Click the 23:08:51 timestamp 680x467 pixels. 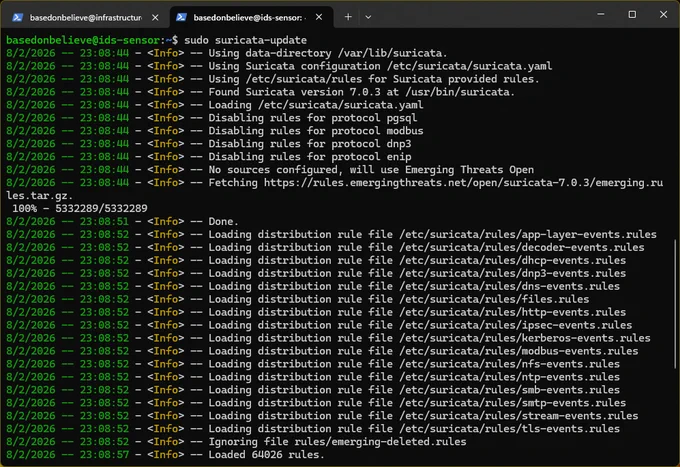pyautogui.click(x=104, y=222)
